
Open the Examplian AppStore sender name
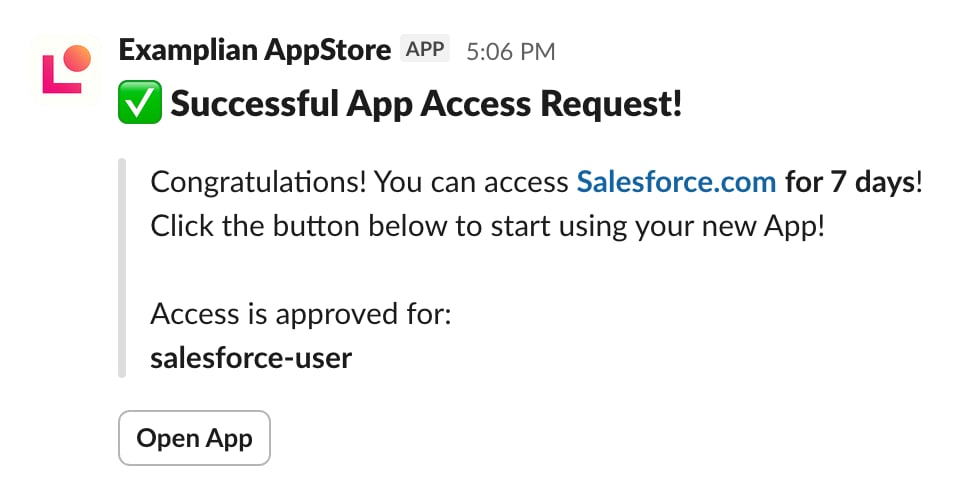pos(255,50)
